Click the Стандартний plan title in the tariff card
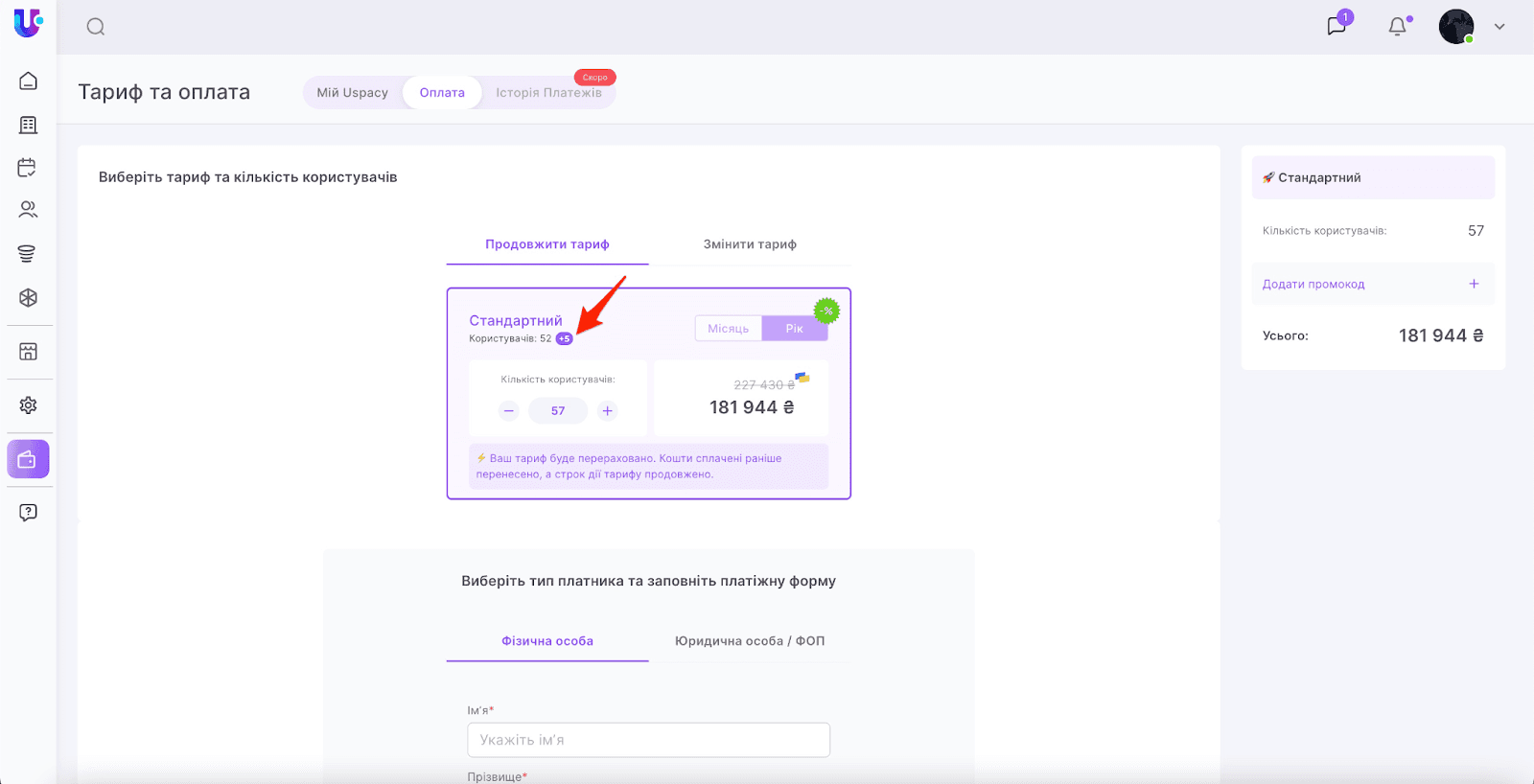This screenshot has height=784, width=1534. click(516, 321)
